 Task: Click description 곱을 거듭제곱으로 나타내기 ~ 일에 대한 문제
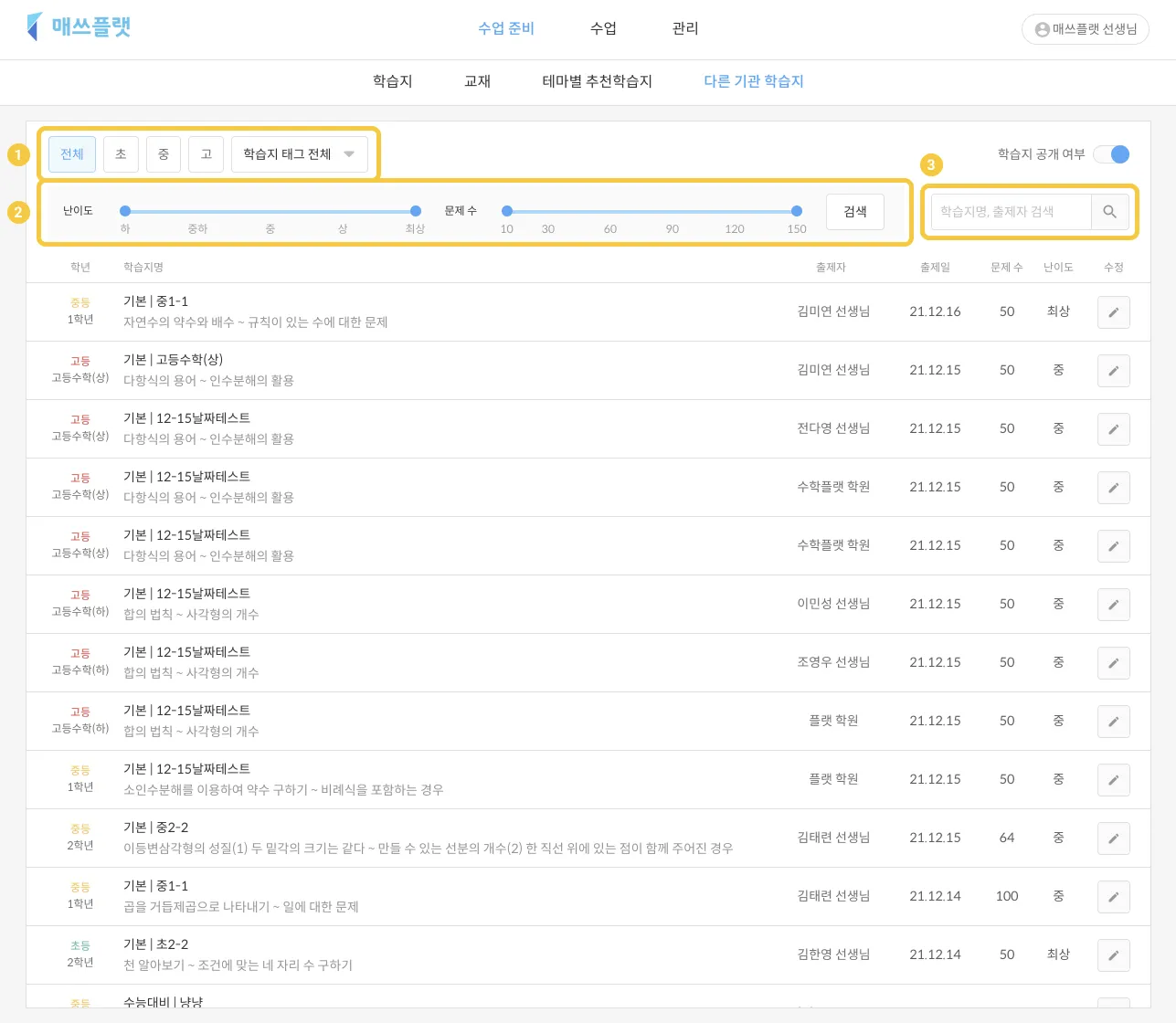(241, 907)
